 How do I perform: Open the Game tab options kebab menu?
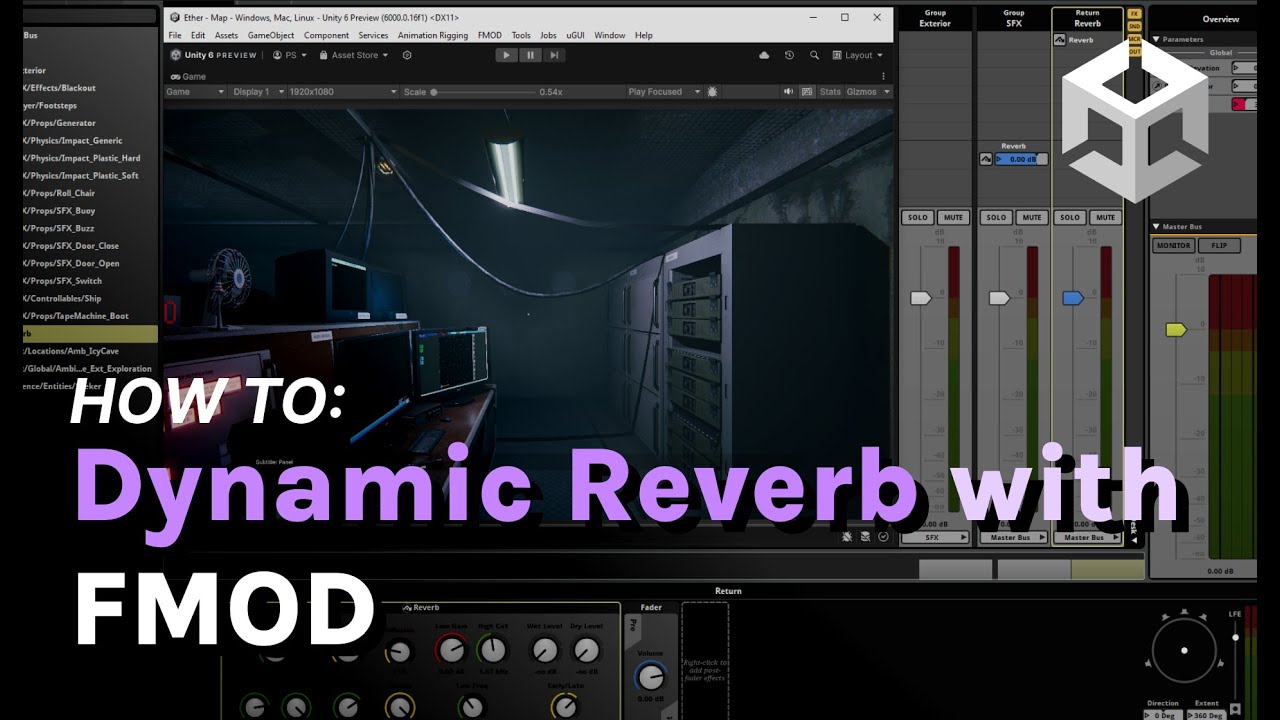coord(883,76)
